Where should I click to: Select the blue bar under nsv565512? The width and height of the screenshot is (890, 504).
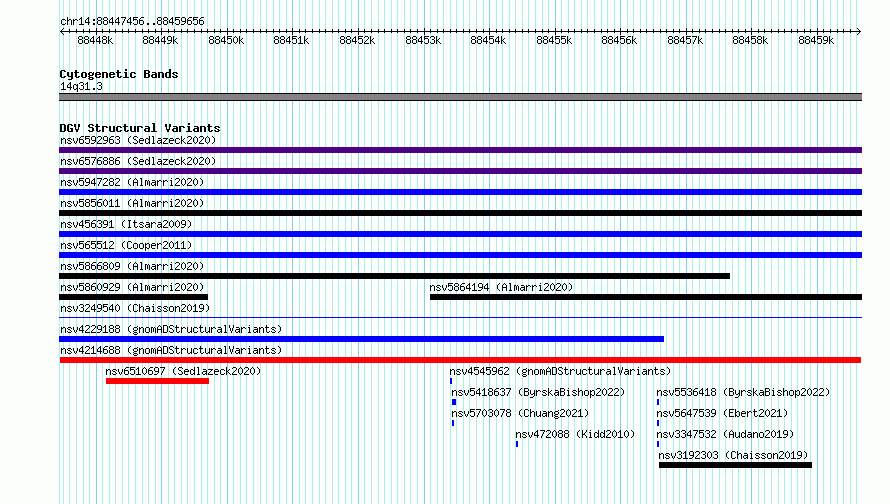click(460, 255)
